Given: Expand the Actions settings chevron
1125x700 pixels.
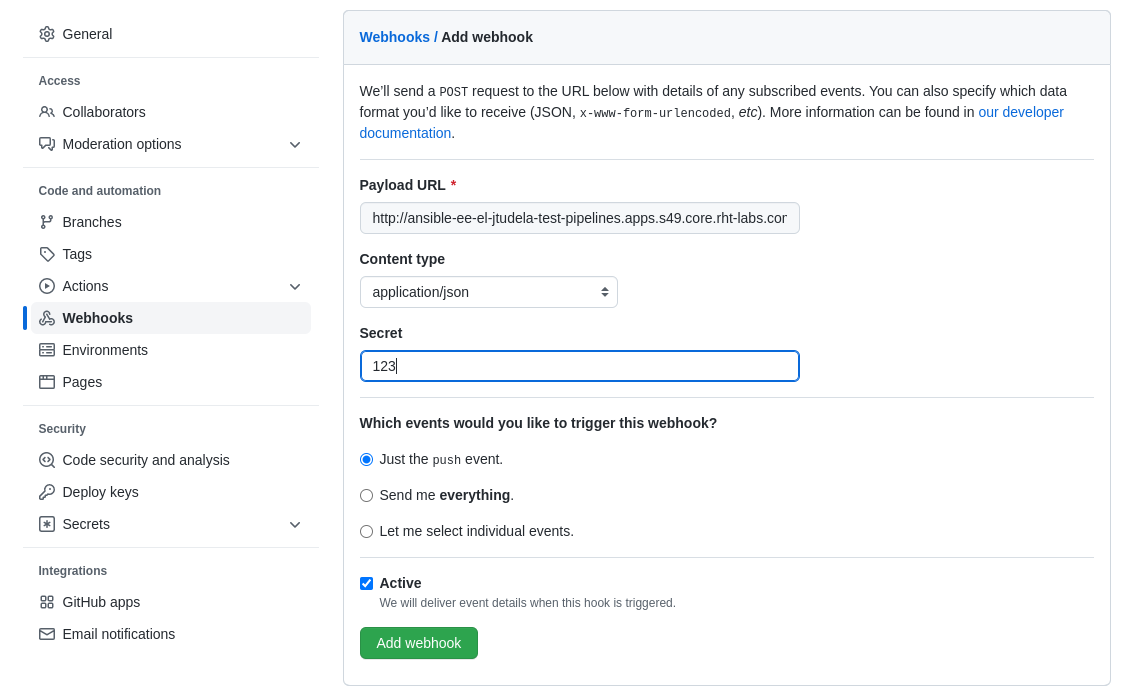Looking at the screenshot, I should coord(295,286).
